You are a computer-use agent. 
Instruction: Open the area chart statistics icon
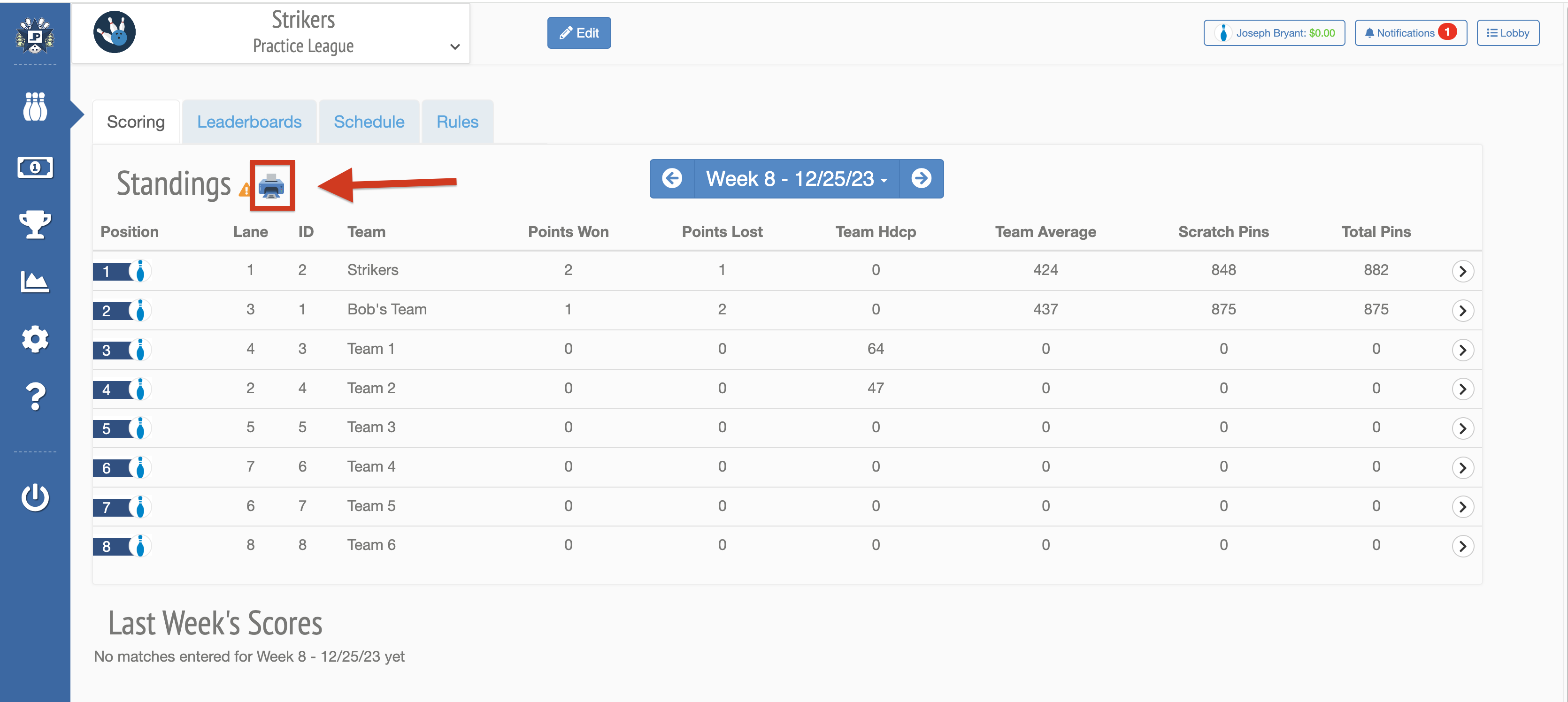[35, 282]
